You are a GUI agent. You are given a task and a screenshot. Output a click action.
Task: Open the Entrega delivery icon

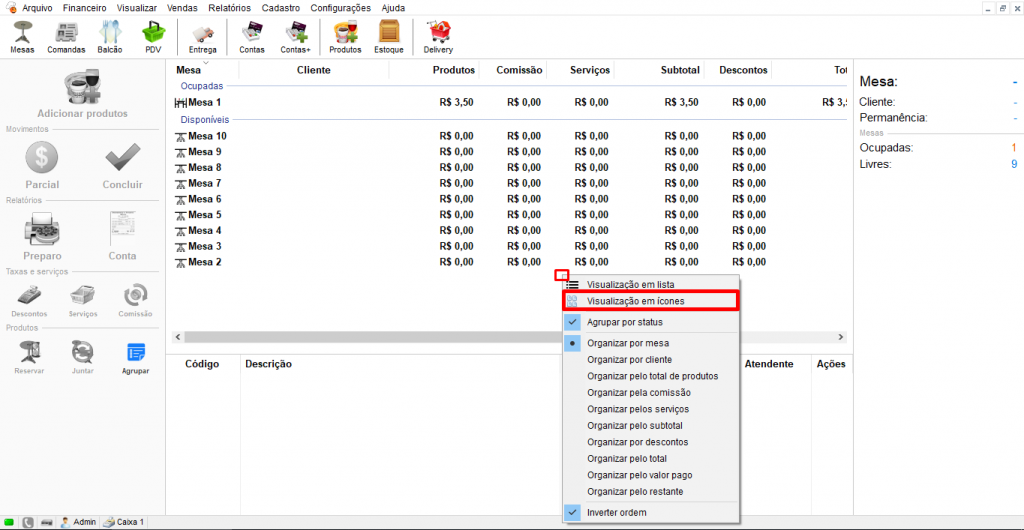coord(202,37)
